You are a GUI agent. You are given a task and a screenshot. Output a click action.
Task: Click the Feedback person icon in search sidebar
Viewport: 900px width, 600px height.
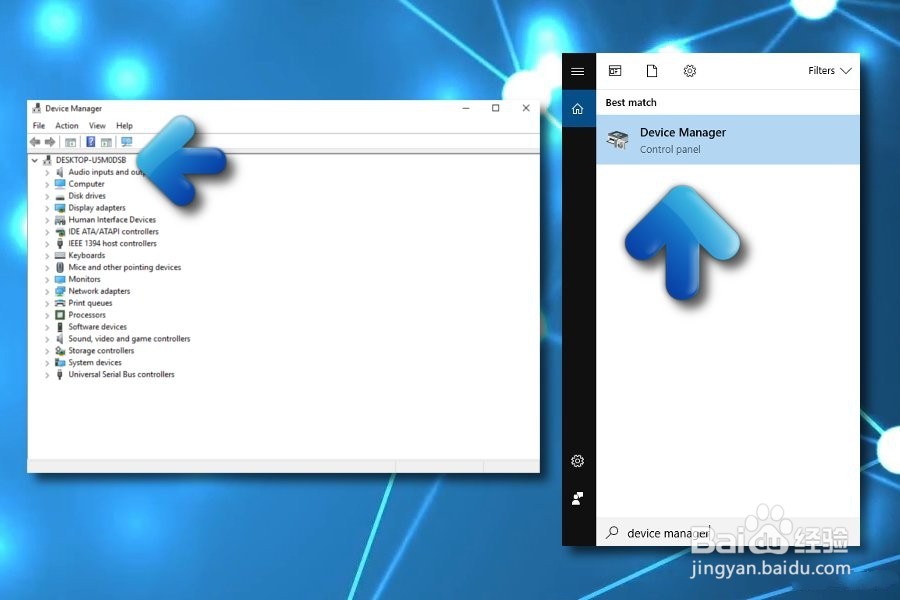pyautogui.click(x=578, y=498)
